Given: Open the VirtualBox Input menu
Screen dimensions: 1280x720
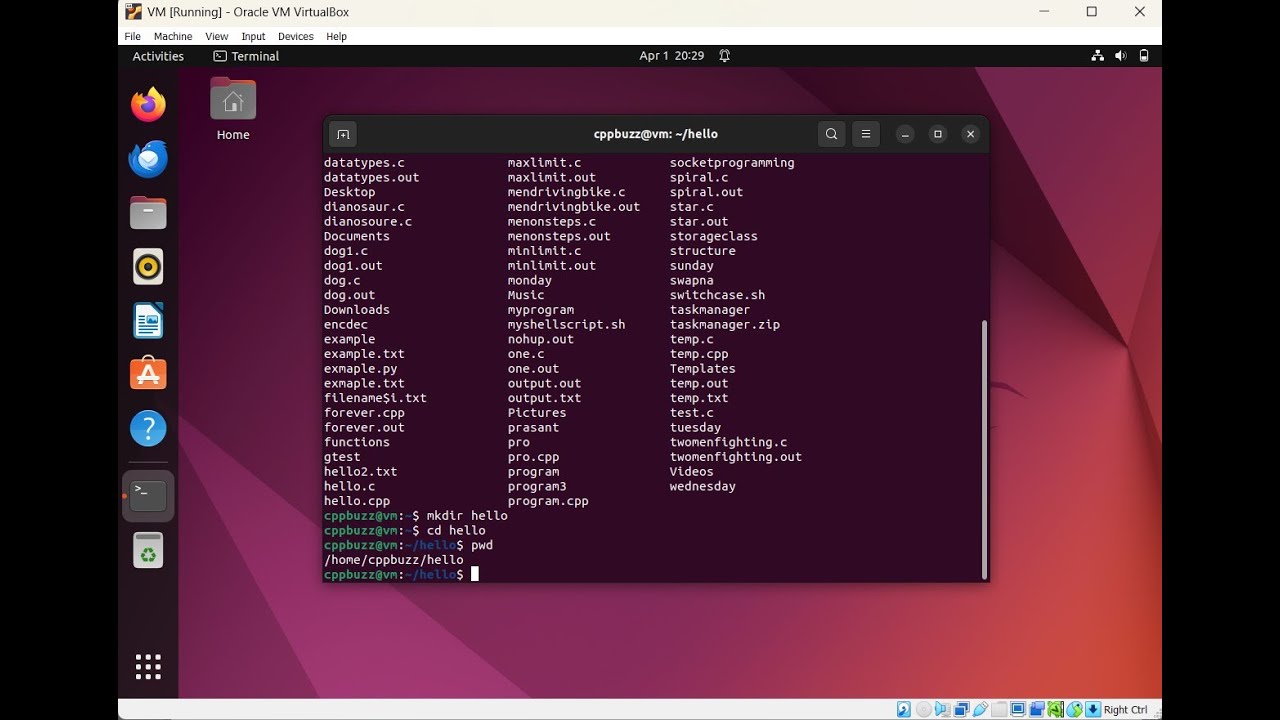Looking at the screenshot, I should (253, 36).
